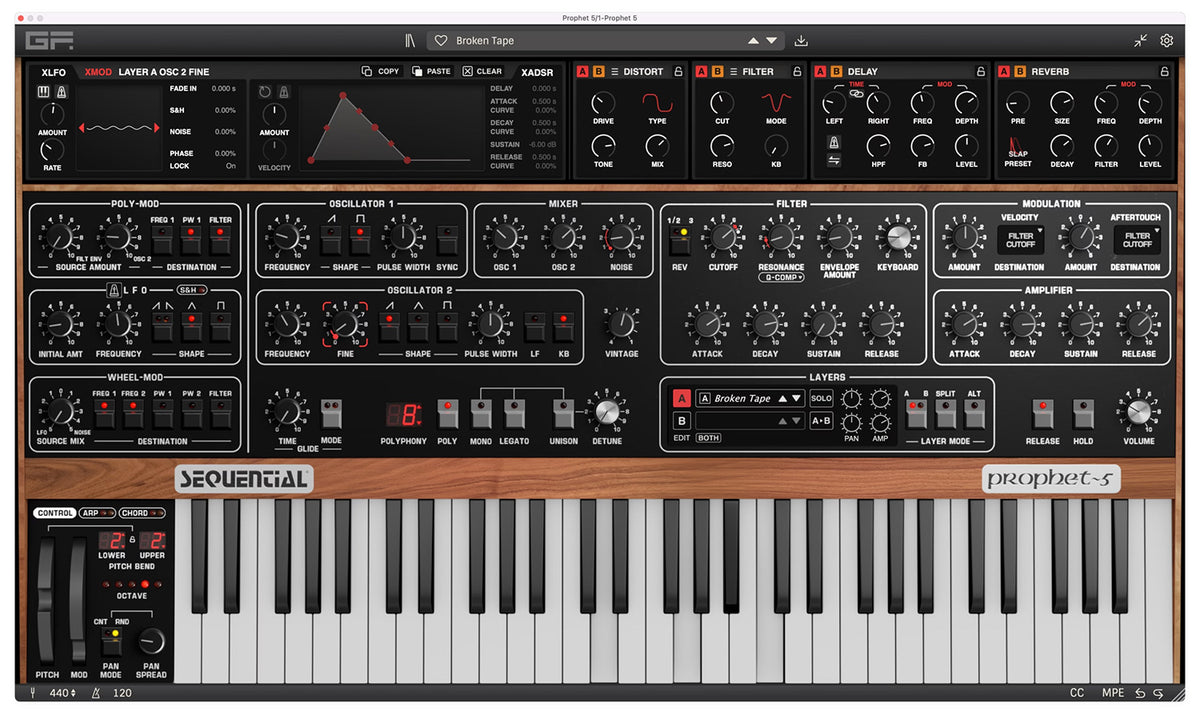Switch to the XLFO tab
1200x719 pixels.
tap(53, 72)
